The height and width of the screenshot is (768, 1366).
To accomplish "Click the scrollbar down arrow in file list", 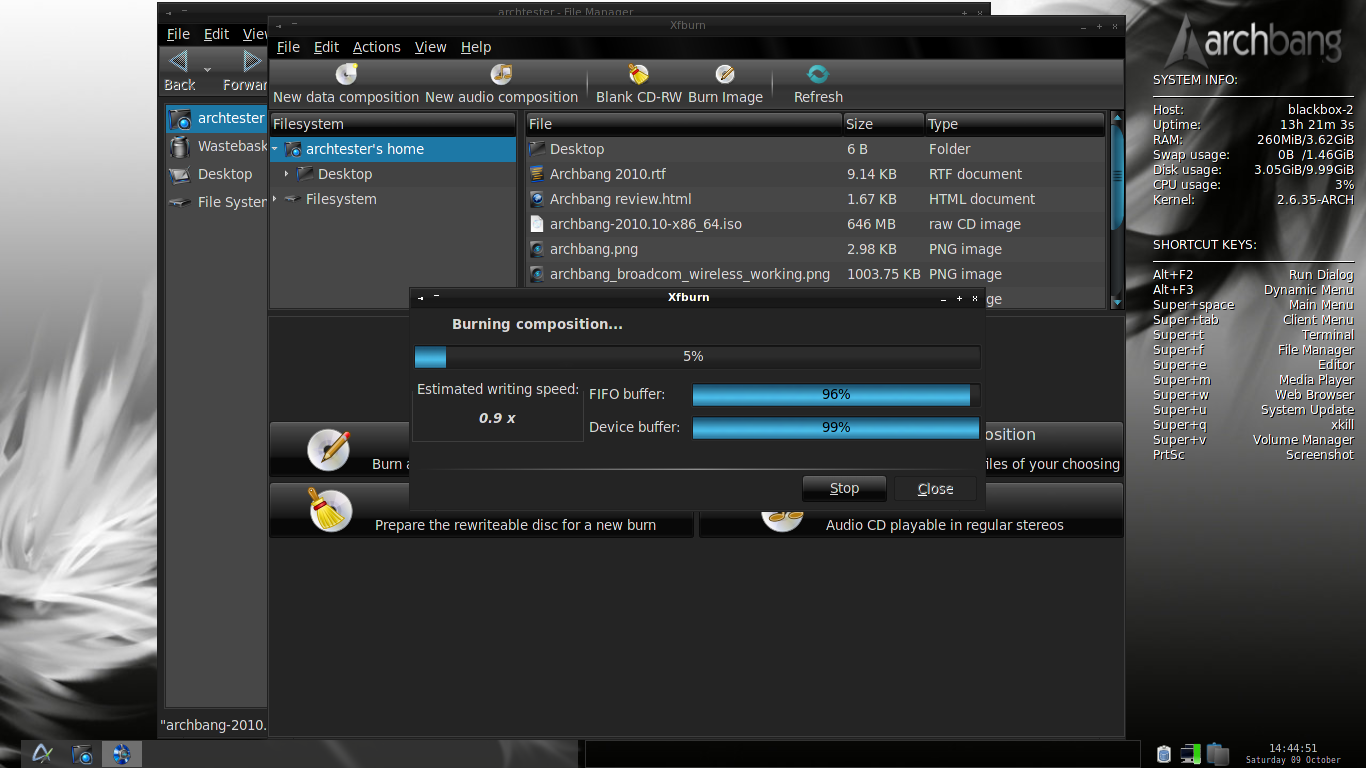I will (x=1116, y=301).
